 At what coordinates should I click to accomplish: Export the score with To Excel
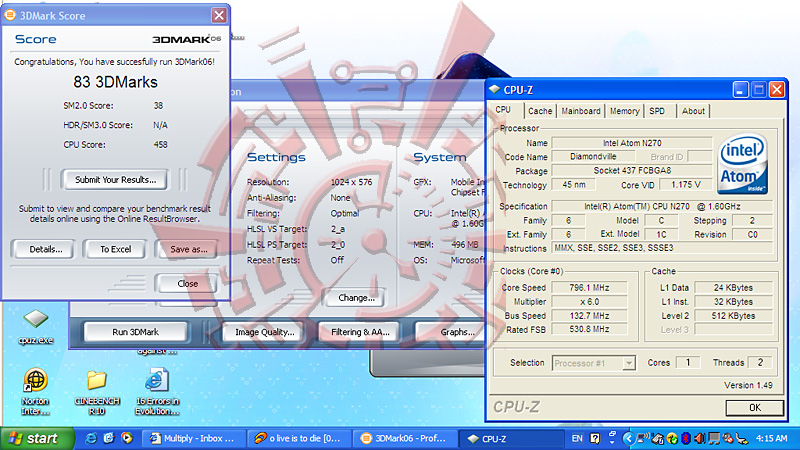point(115,249)
